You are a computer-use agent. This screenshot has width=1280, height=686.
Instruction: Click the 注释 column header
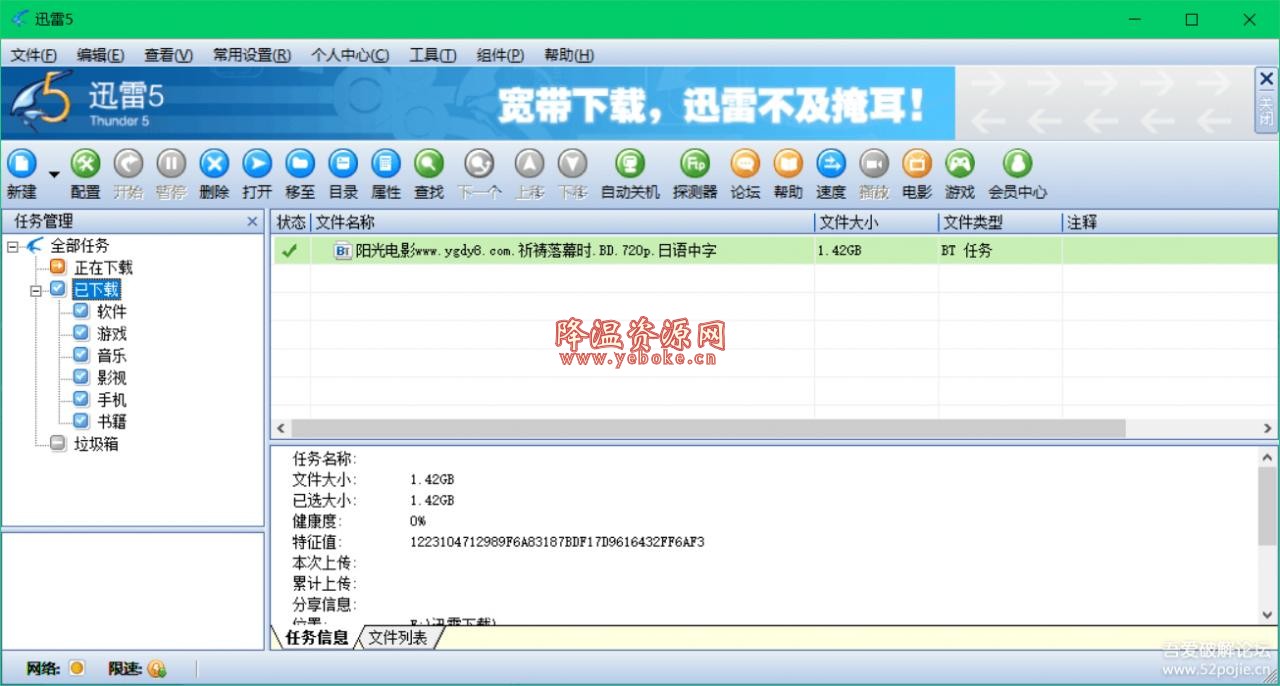click(x=1170, y=222)
